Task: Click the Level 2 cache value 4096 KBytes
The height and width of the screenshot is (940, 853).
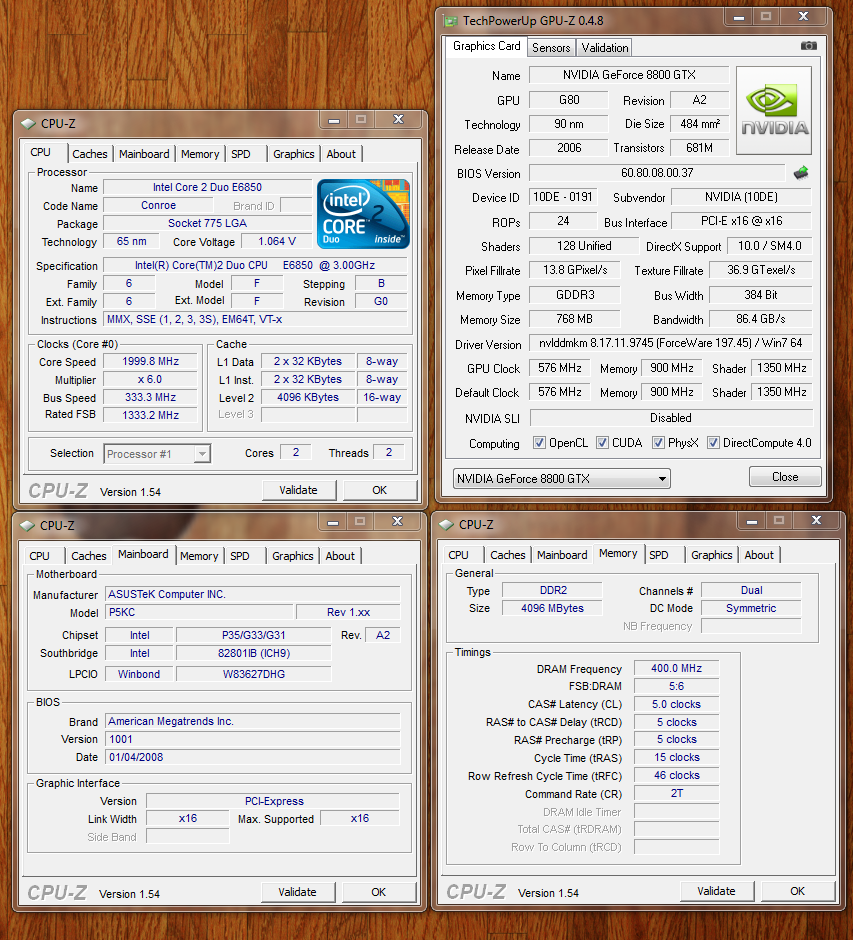Action: 308,397
